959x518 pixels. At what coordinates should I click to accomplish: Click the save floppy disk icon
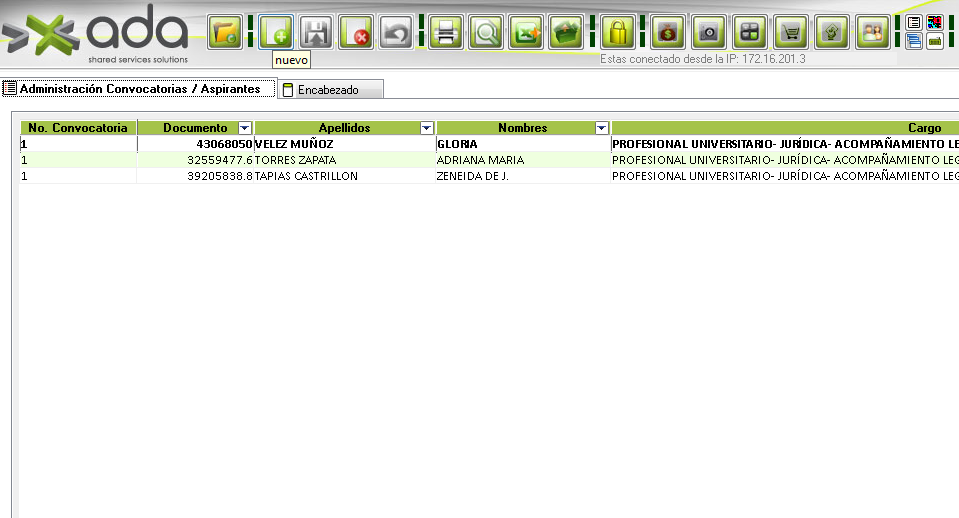[316, 32]
